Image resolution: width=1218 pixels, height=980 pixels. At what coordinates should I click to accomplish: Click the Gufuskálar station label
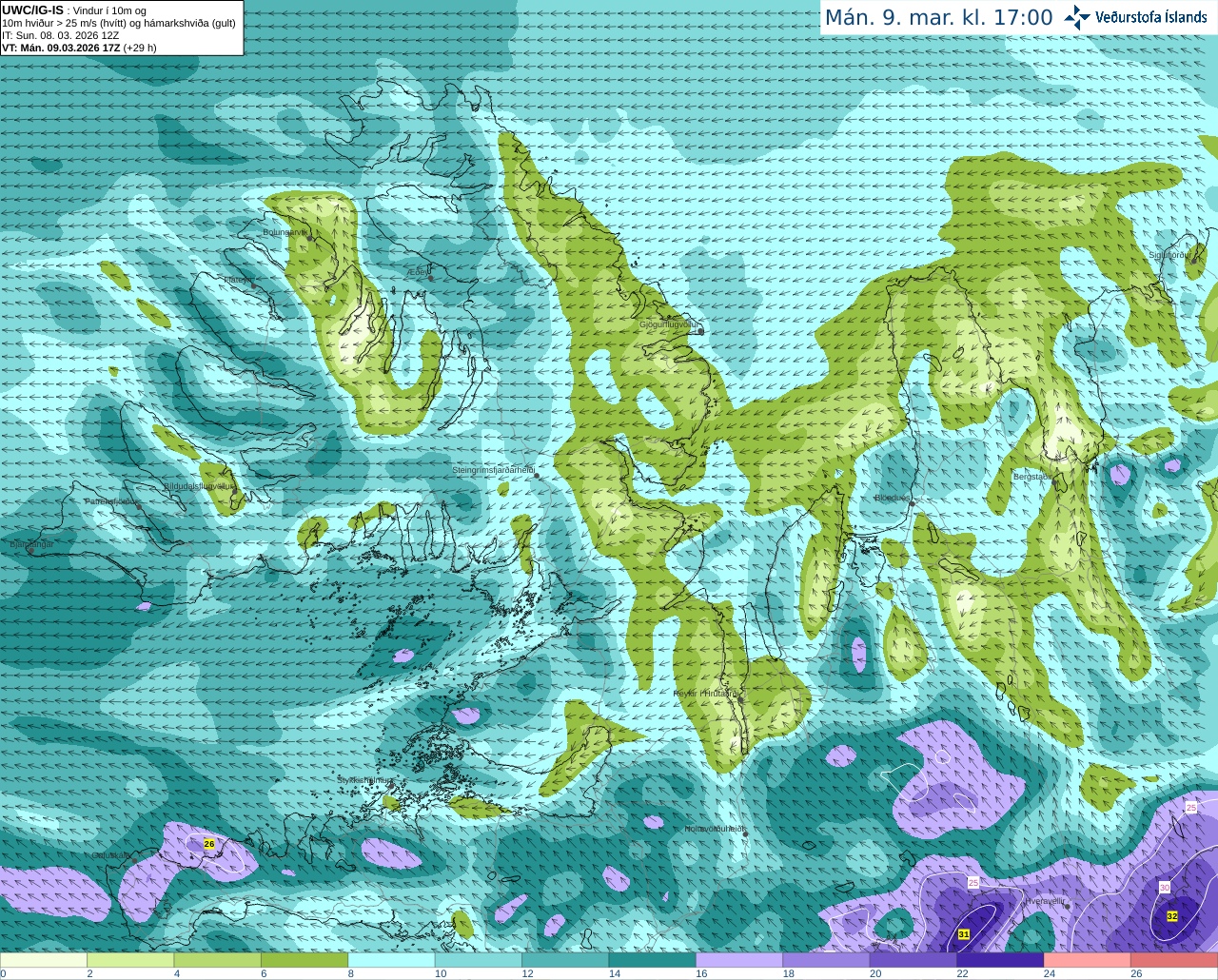(x=110, y=855)
